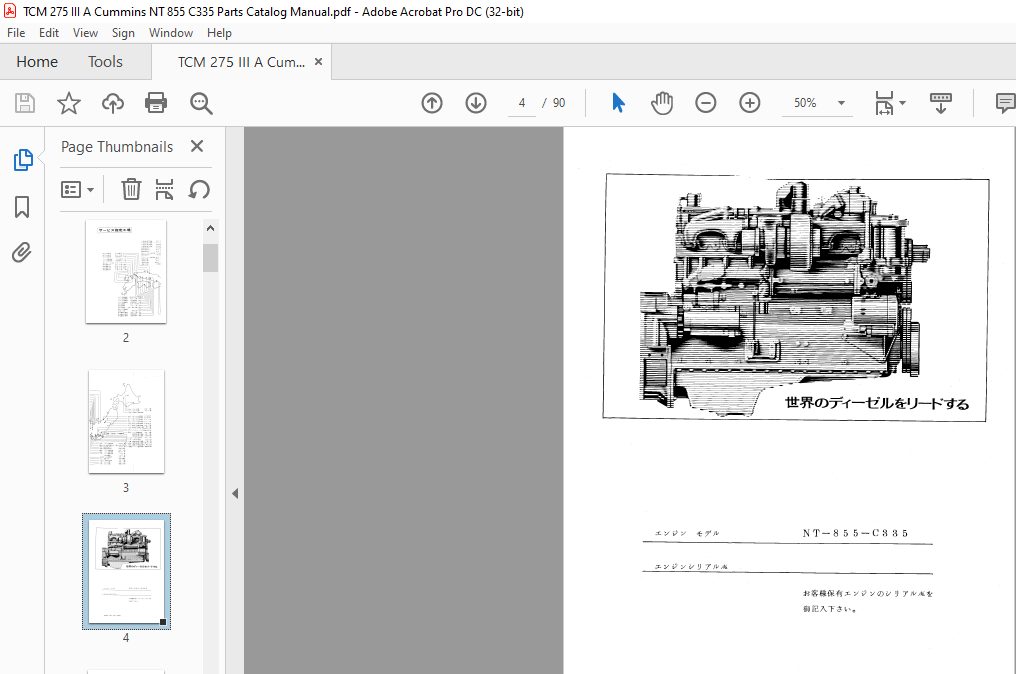Collapse the navigation pane arrow
This screenshot has height=674, width=1016.
[x=235, y=493]
